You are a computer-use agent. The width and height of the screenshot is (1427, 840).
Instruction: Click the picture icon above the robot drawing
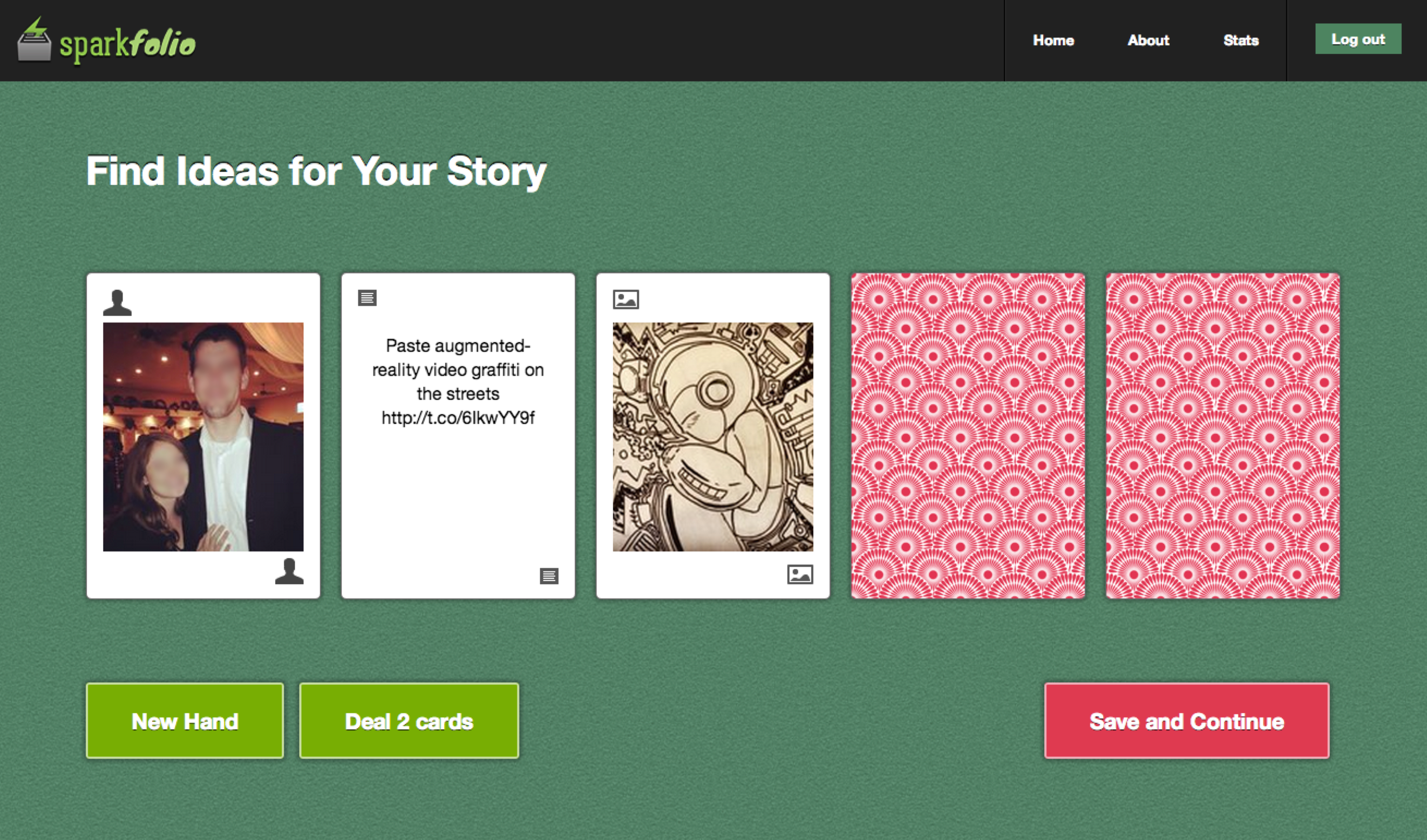626,299
